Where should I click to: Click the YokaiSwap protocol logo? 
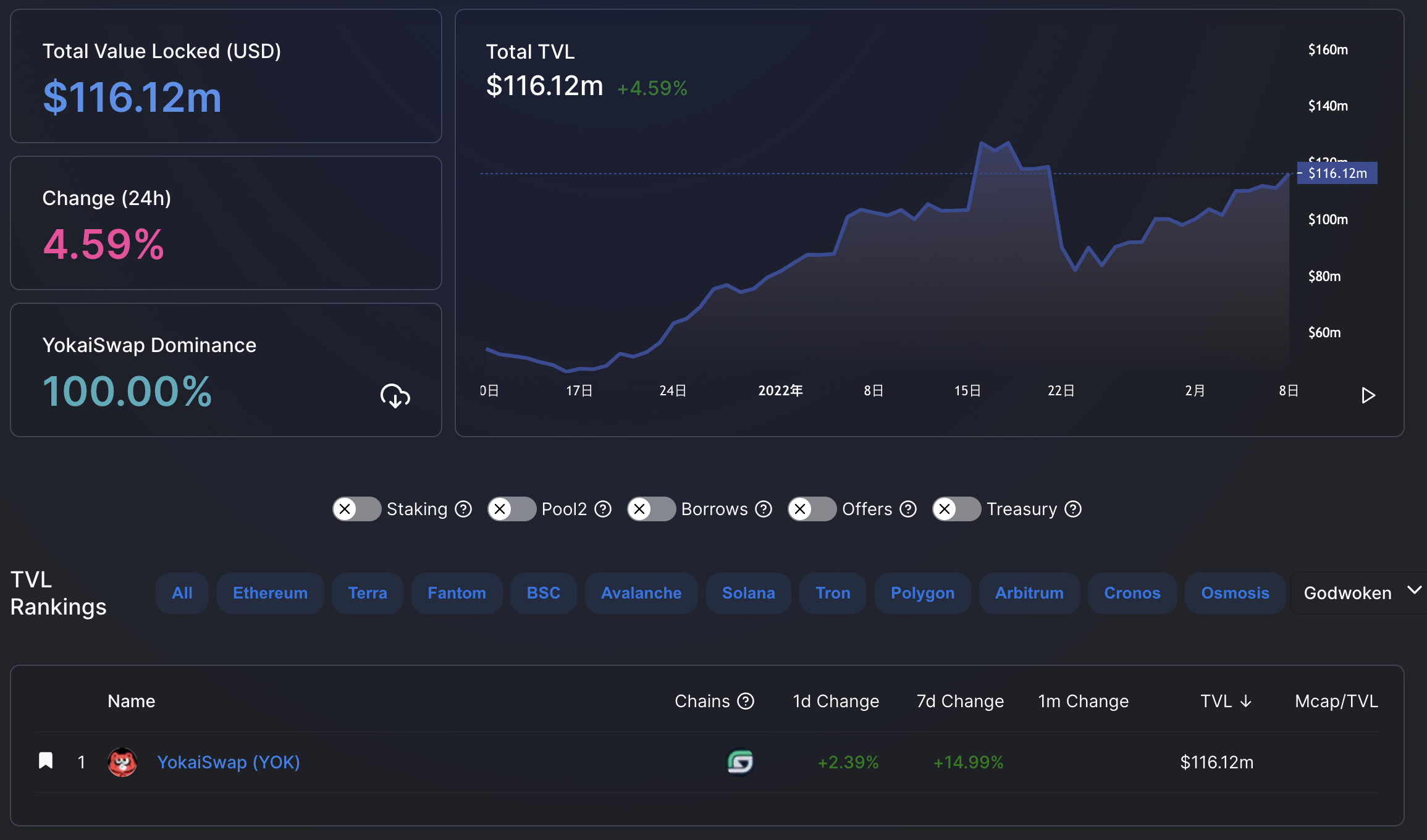(x=122, y=762)
